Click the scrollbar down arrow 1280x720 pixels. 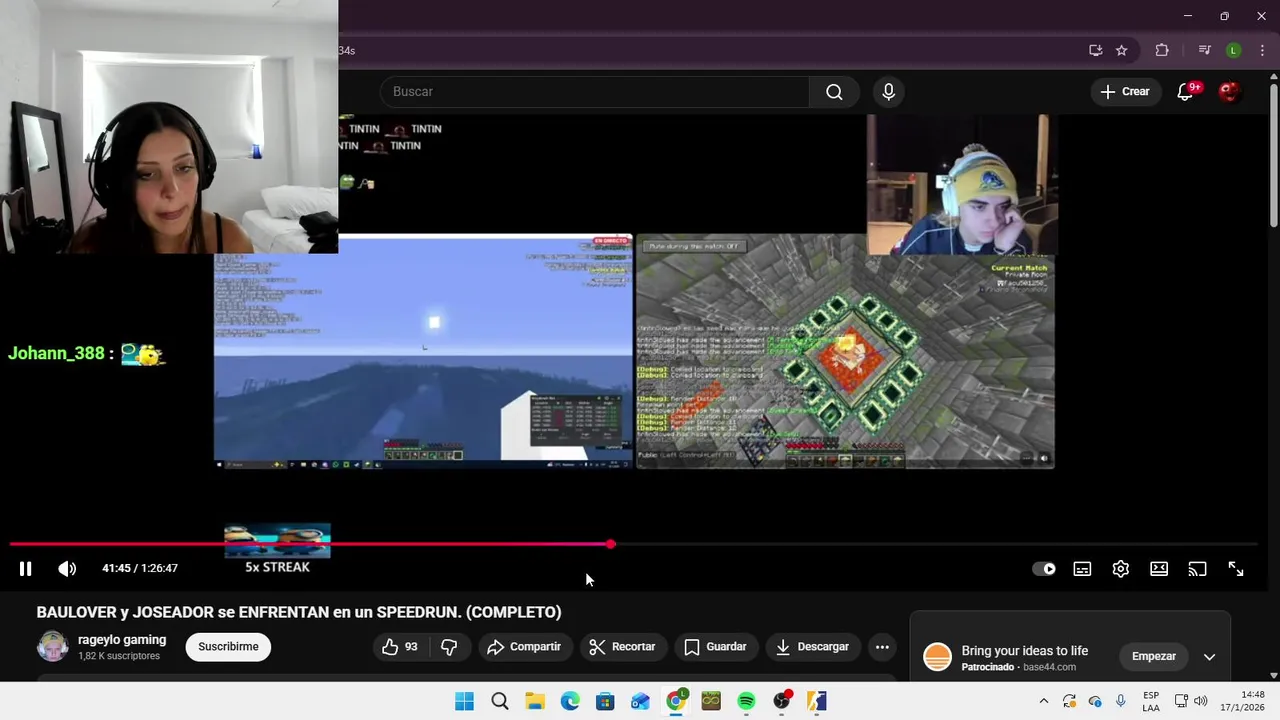1273,675
